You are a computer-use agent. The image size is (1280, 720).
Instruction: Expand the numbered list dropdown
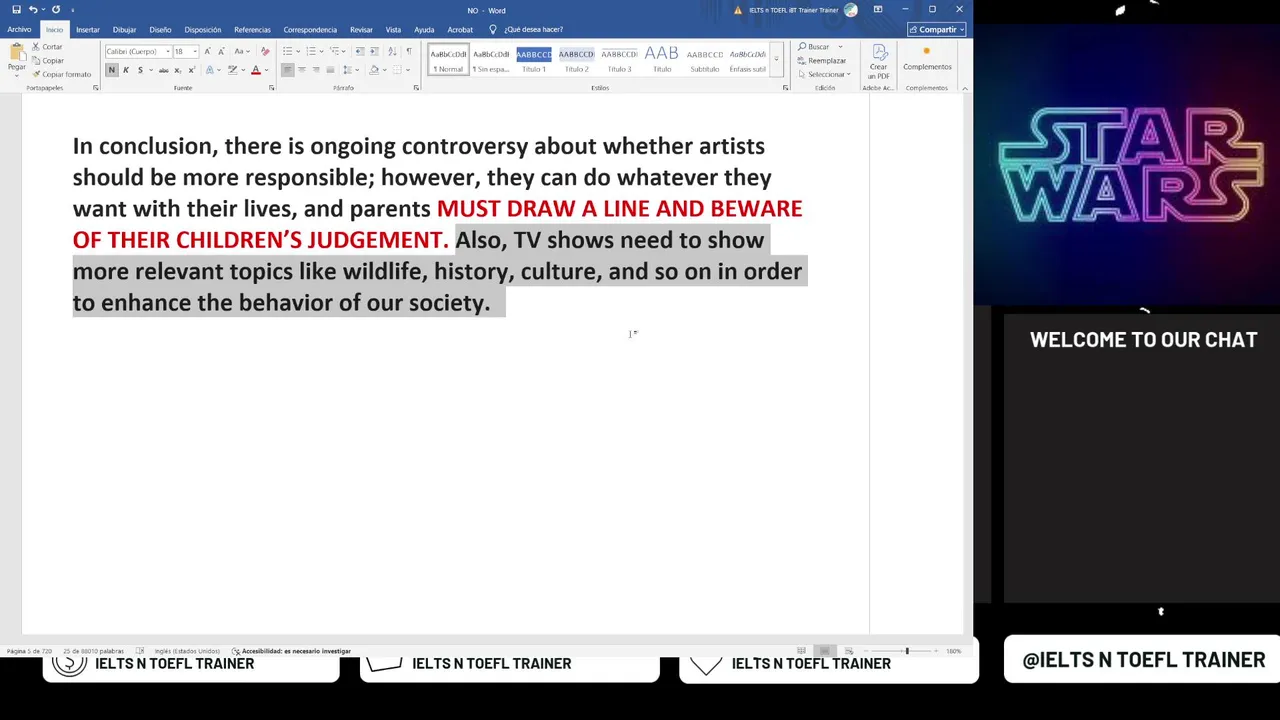pos(321,51)
